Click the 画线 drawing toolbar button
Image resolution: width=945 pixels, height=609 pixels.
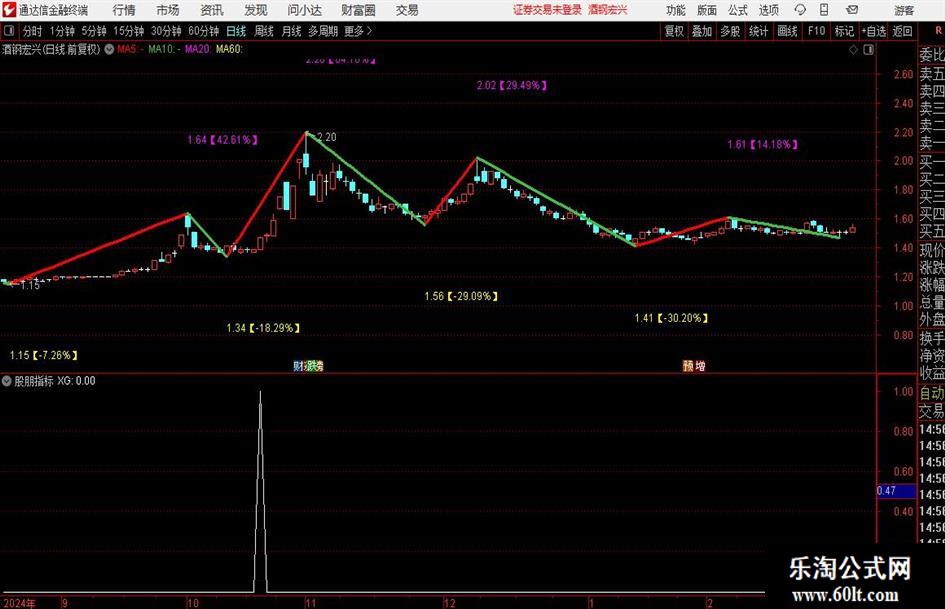[787, 31]
